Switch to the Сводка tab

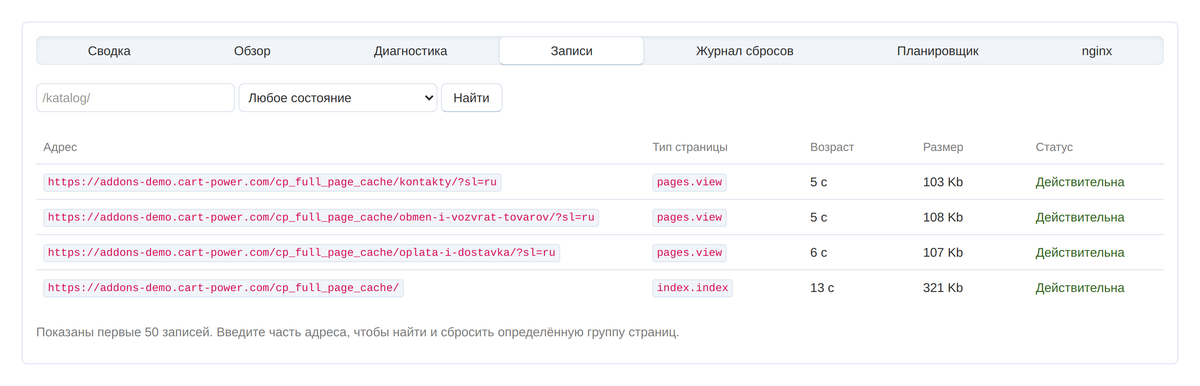click(x=109, y=51)
